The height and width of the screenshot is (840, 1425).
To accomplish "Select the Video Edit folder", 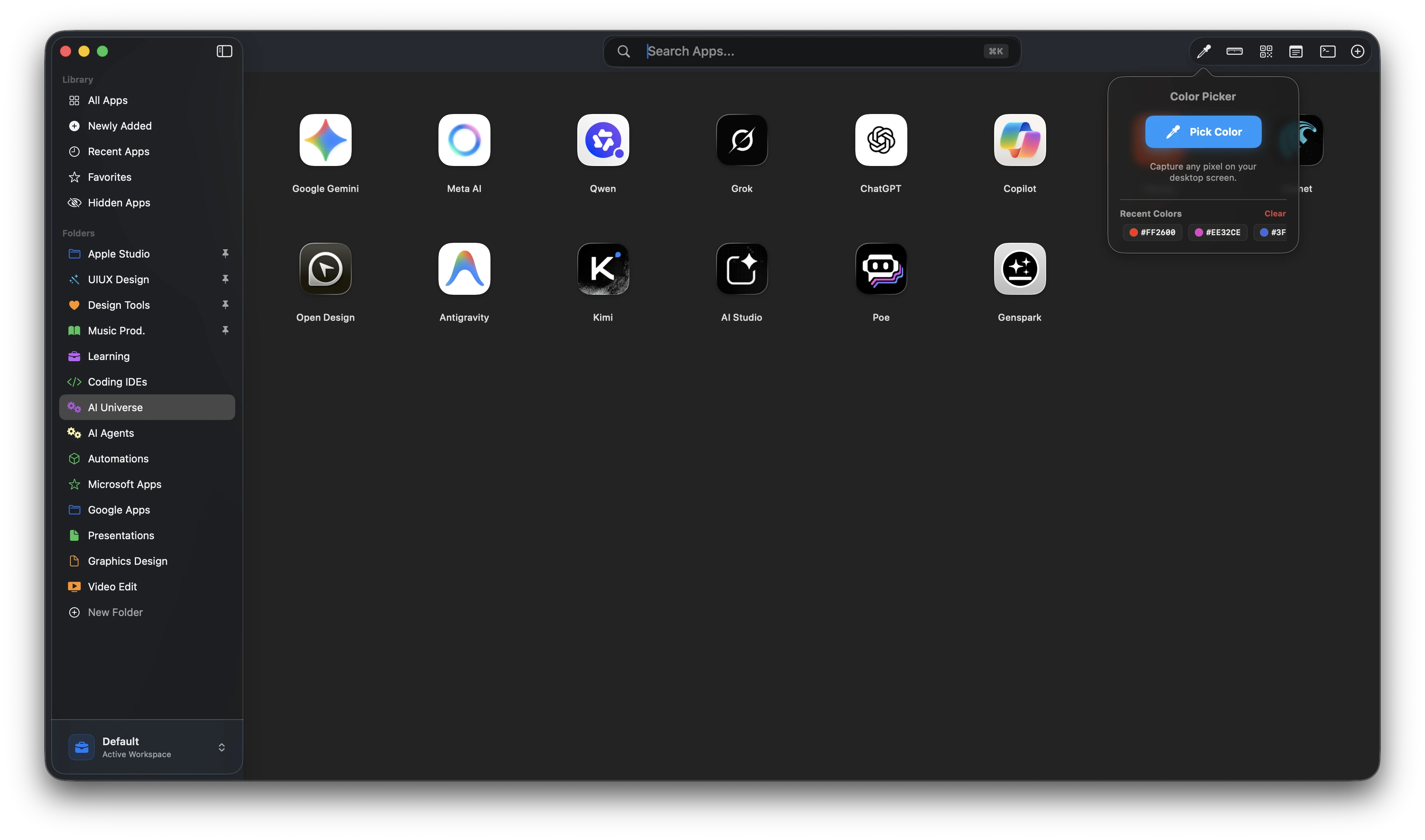I will [147, 586].
